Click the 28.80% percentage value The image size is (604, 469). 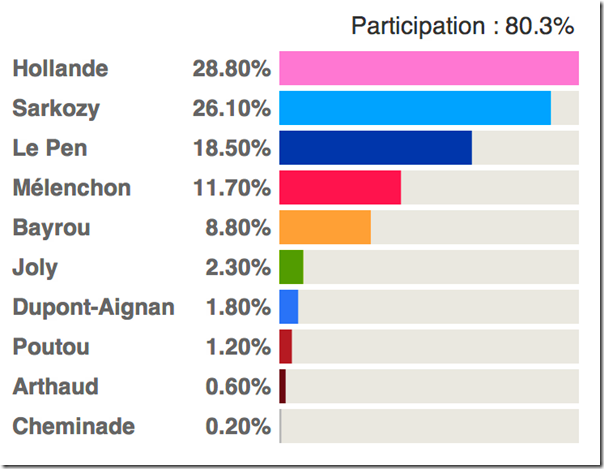pyautogui.click(x=231, y=69)
